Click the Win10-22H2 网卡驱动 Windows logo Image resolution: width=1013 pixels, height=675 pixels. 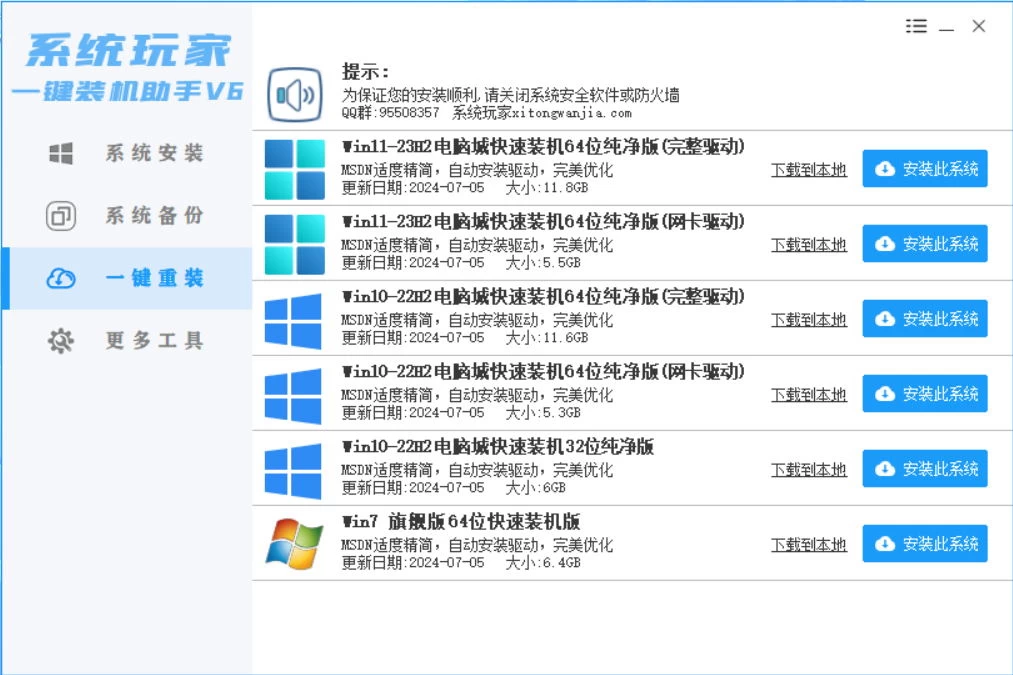(x=290, y=392)
